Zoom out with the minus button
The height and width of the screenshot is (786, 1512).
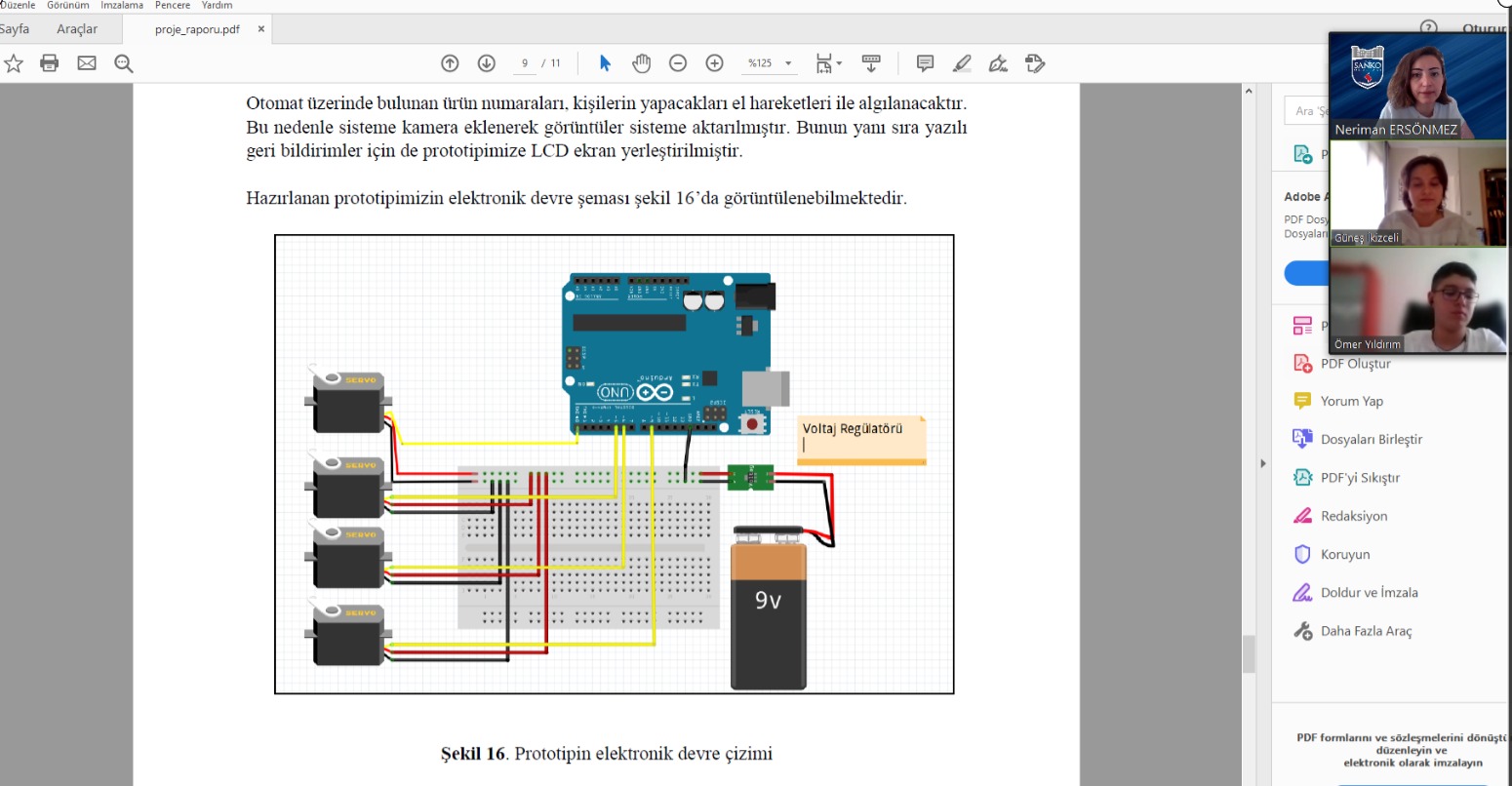click(678, 63)
